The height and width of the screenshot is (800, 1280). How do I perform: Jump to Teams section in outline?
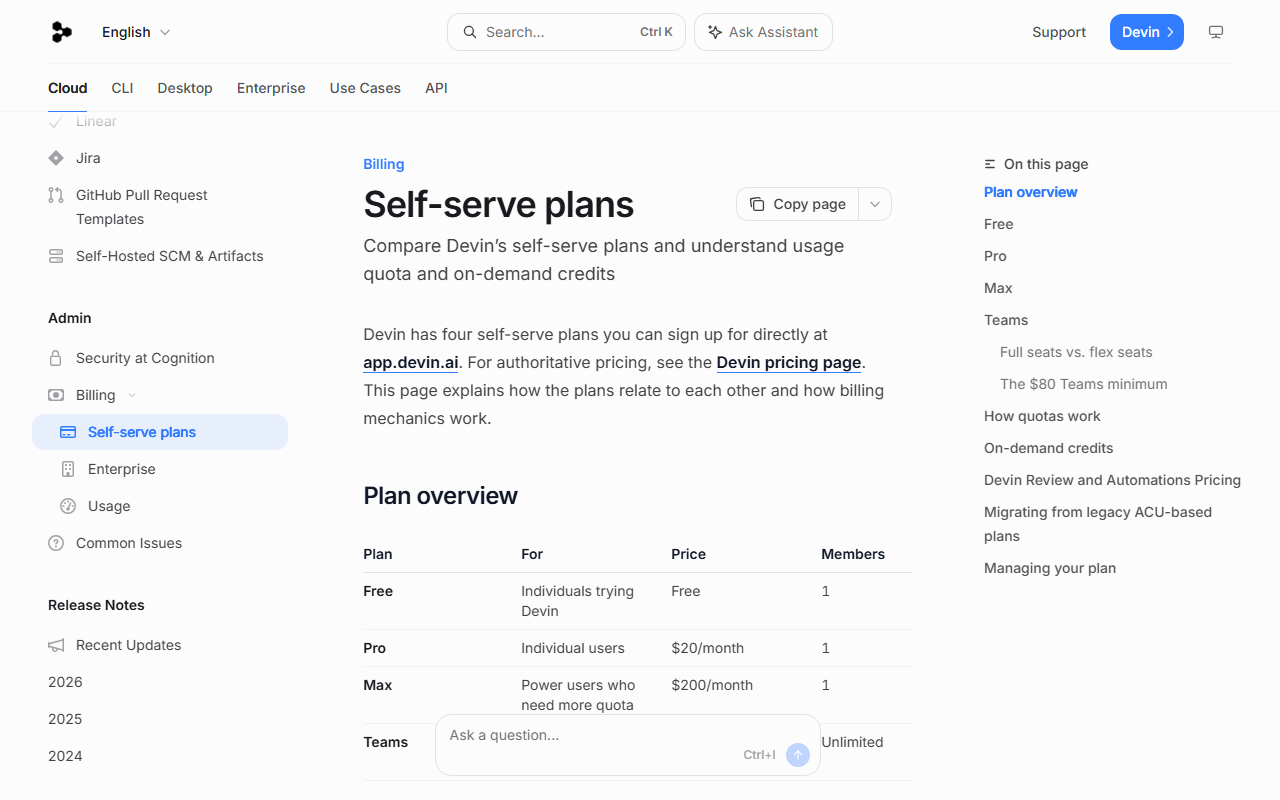pos(1006,320)
